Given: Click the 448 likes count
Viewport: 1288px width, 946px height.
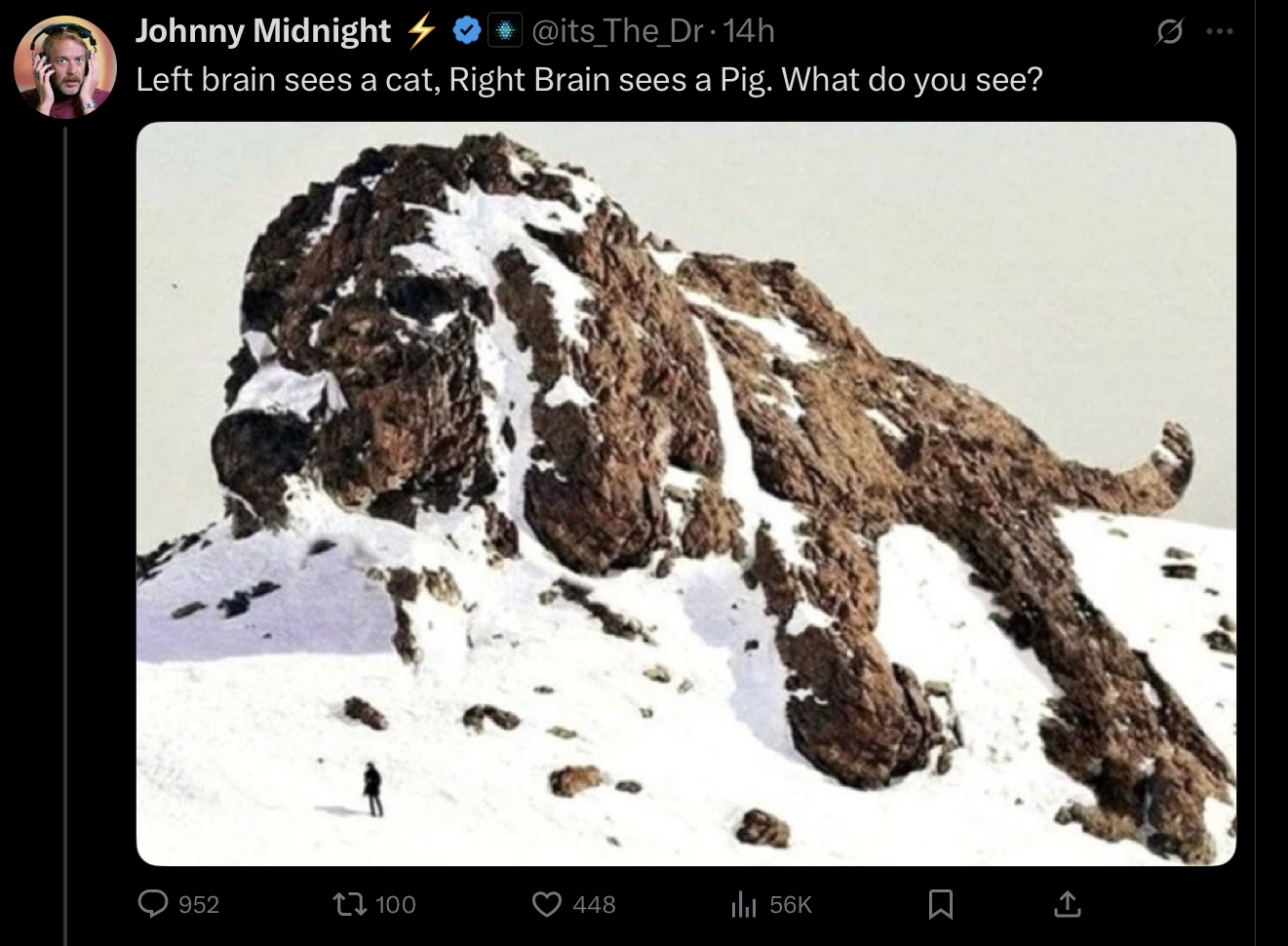Looking at the screenshot, I should pos(595,904).
